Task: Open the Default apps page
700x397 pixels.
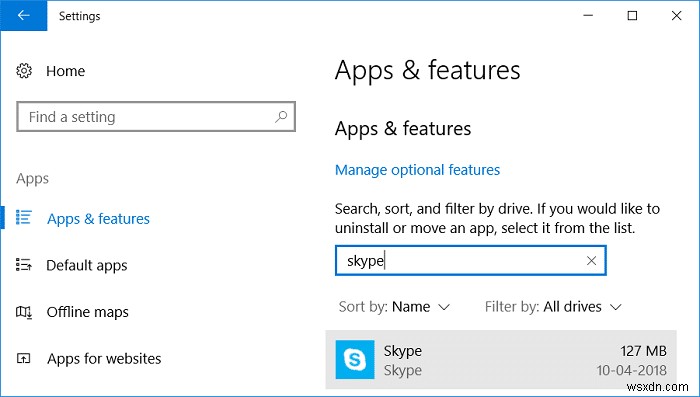Action: (x=87, y=265)
